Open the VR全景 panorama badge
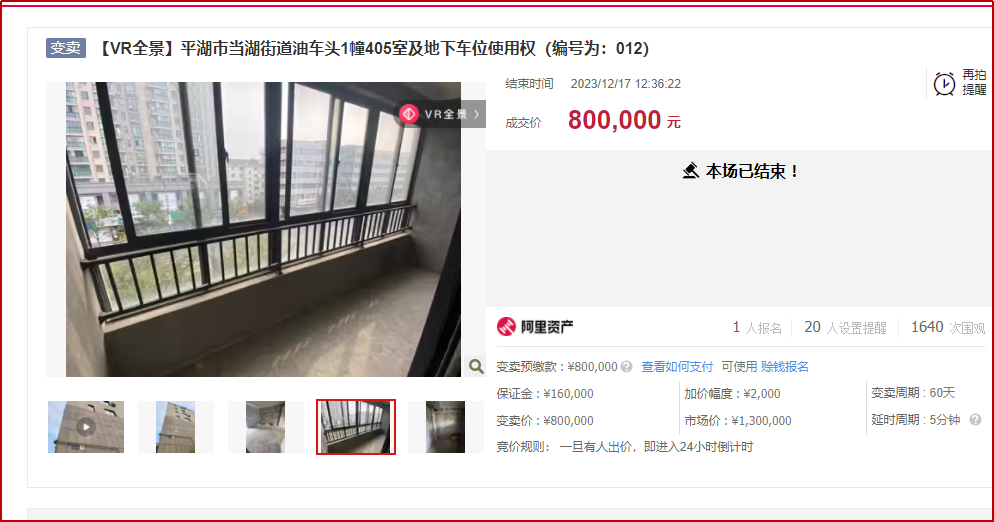Viewport: 994px width, 522px height. (x=441, y=114)
